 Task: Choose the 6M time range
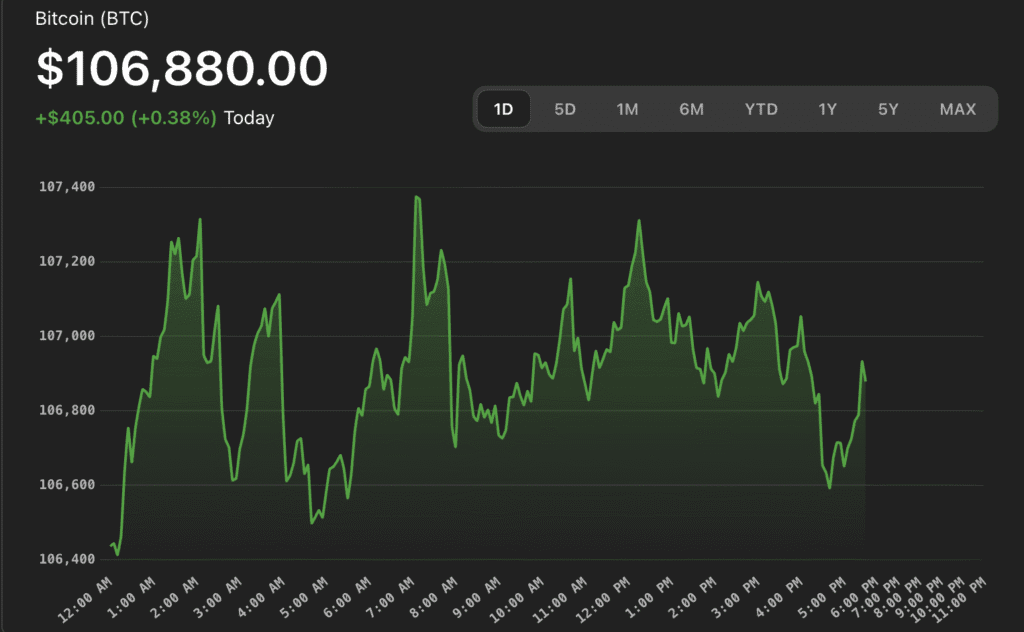[x=691, y=109]
